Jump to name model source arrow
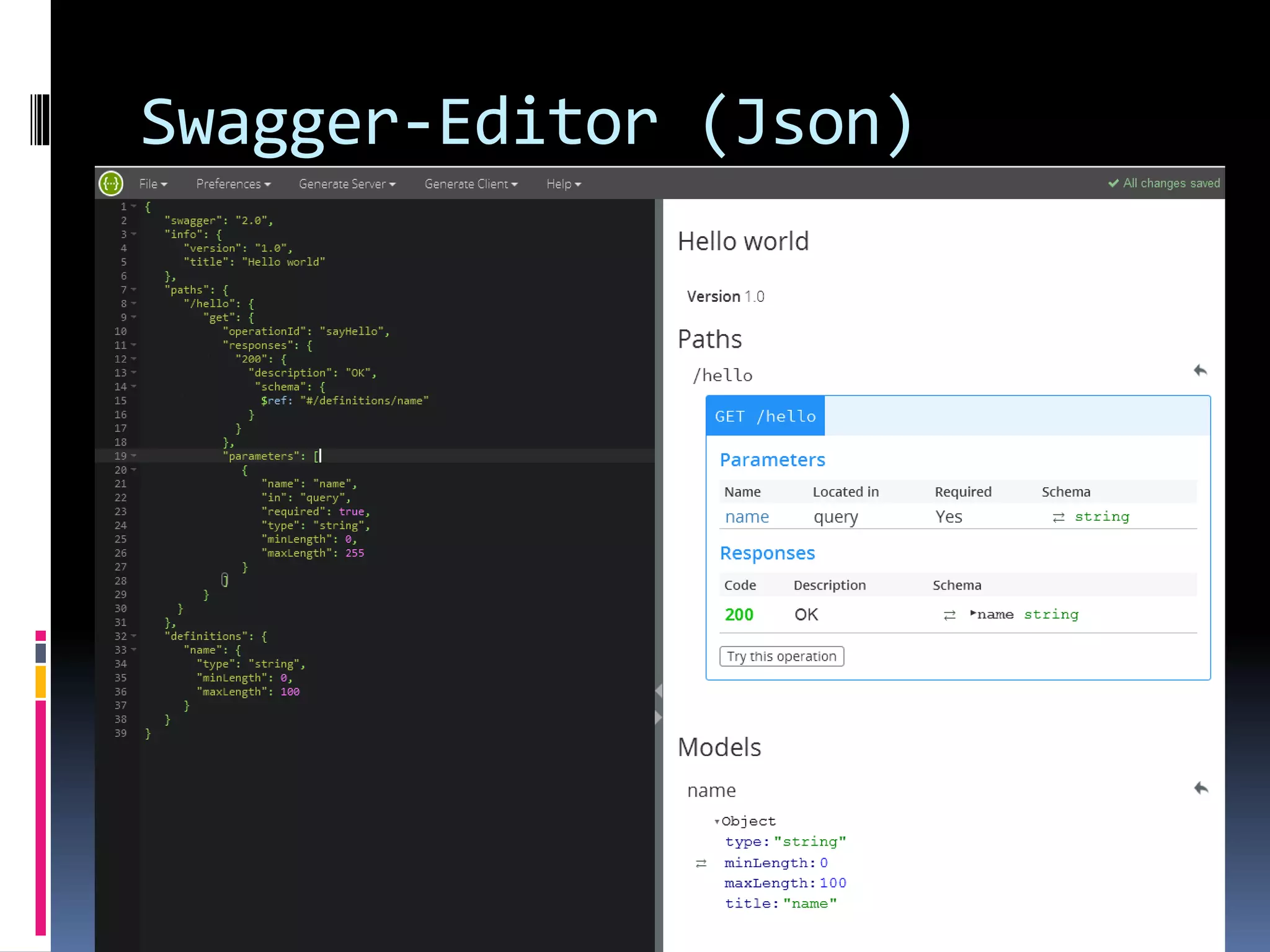 (1201, 788)
